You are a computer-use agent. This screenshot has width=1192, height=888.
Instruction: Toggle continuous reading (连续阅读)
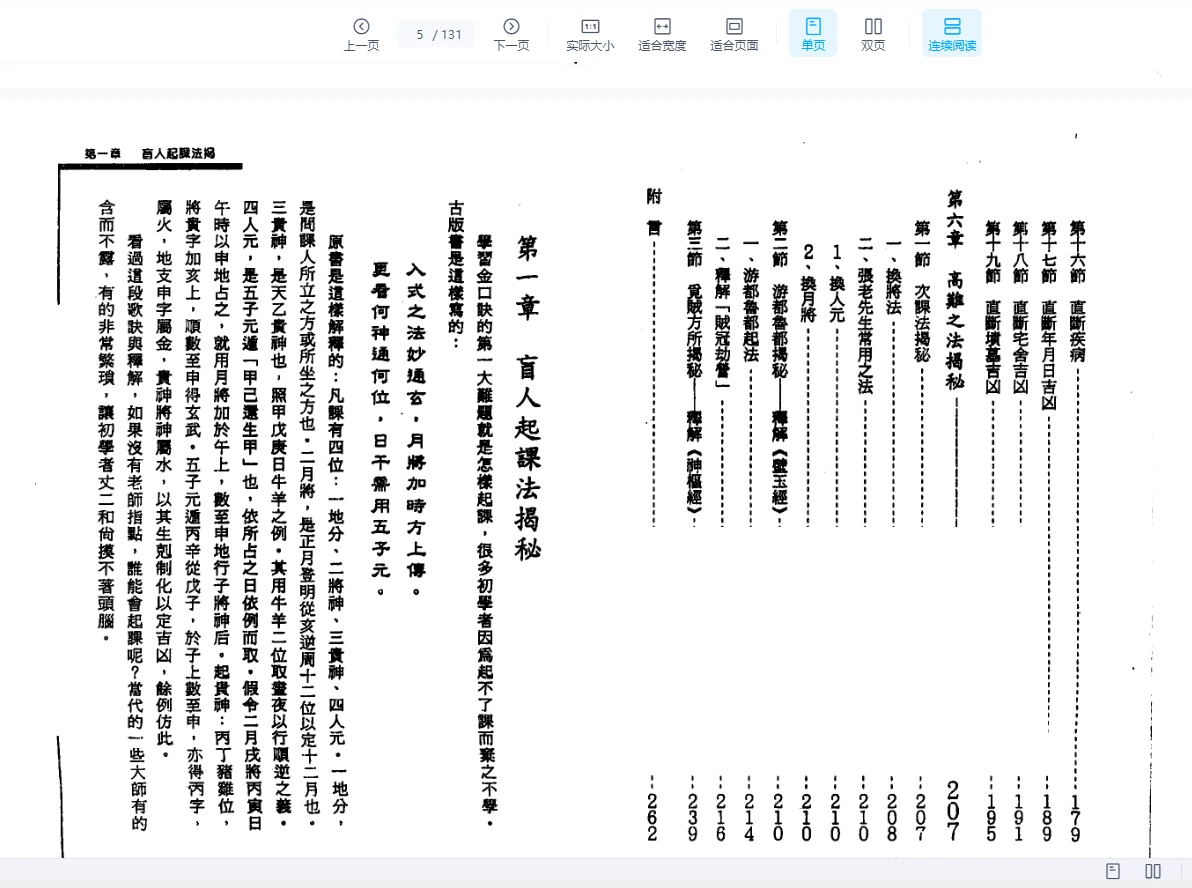pyautogui.click(x=952, y=34)
